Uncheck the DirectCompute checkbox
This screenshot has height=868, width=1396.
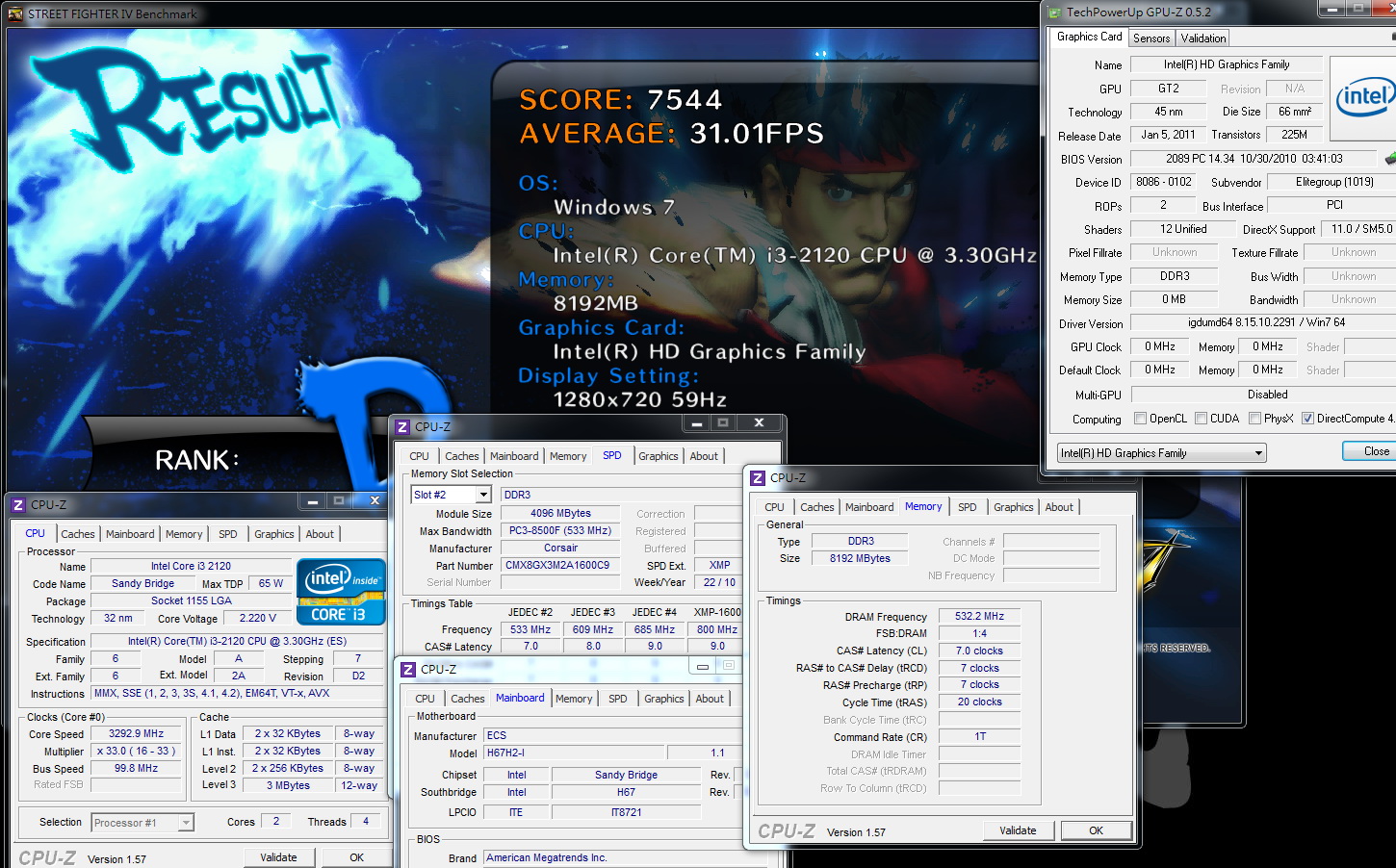(x=1307, y=419)
